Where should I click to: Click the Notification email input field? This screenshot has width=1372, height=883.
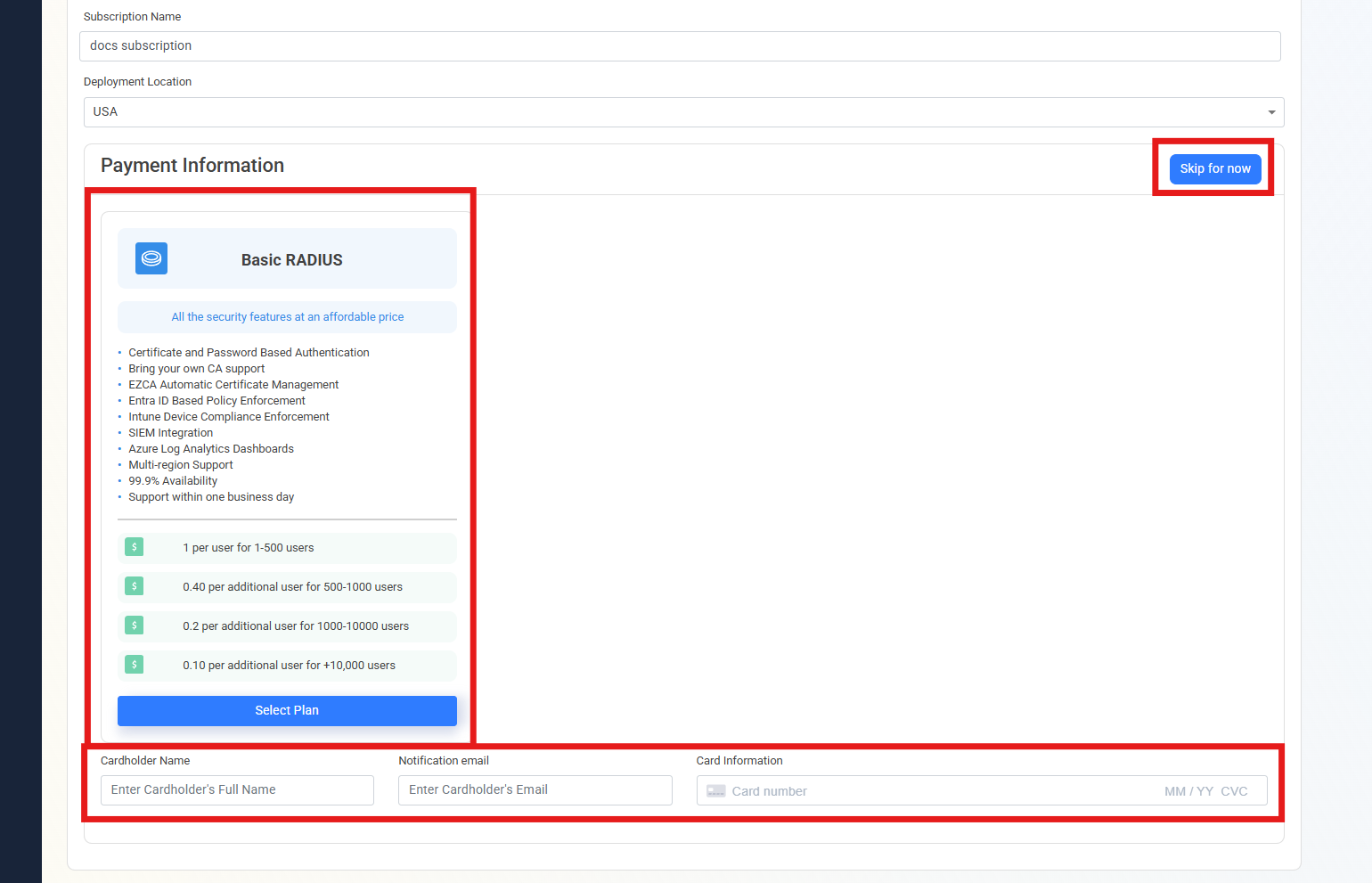pyautogui.click(x=535, y=790)
